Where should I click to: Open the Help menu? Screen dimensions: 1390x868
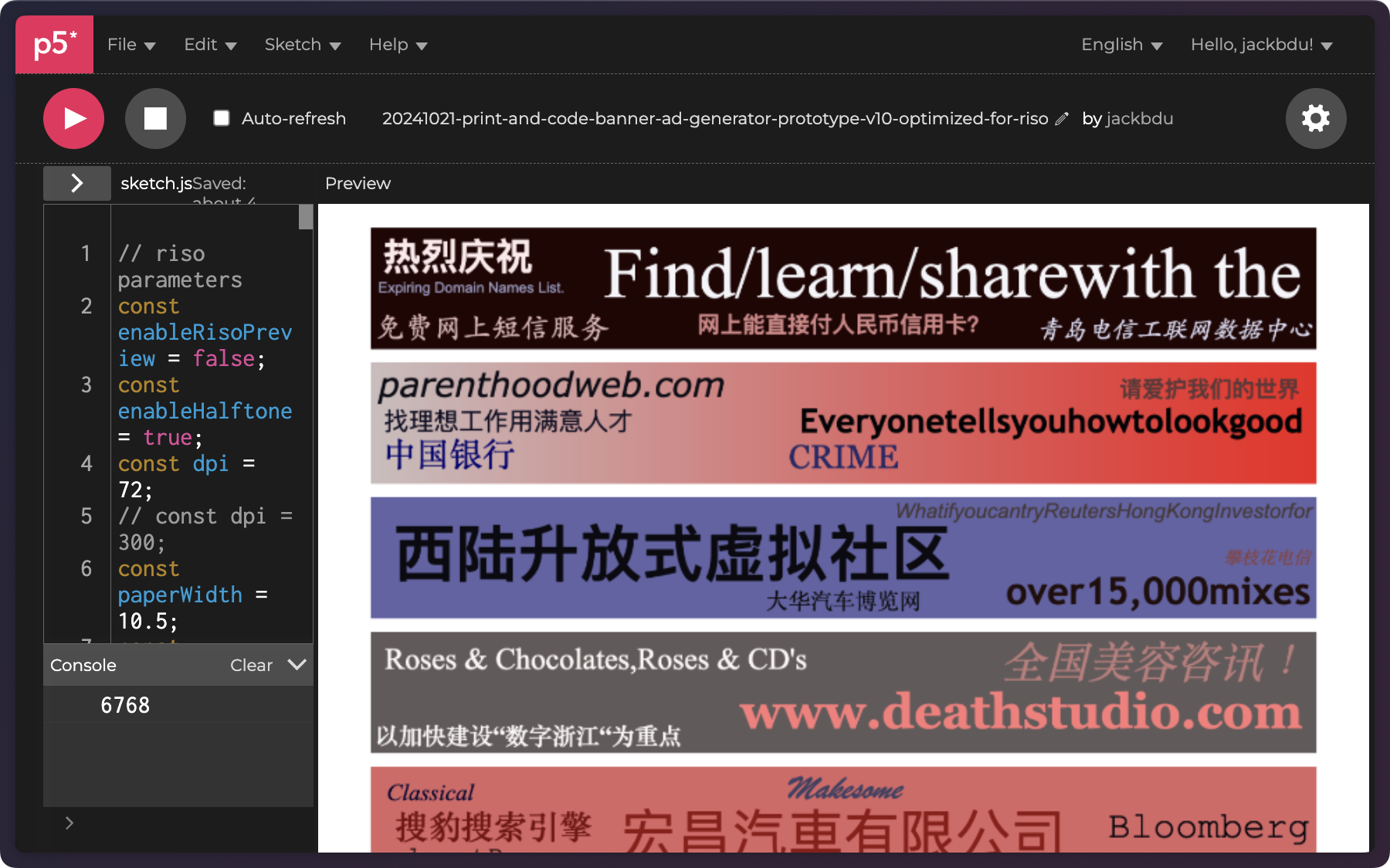pos(397,45)
